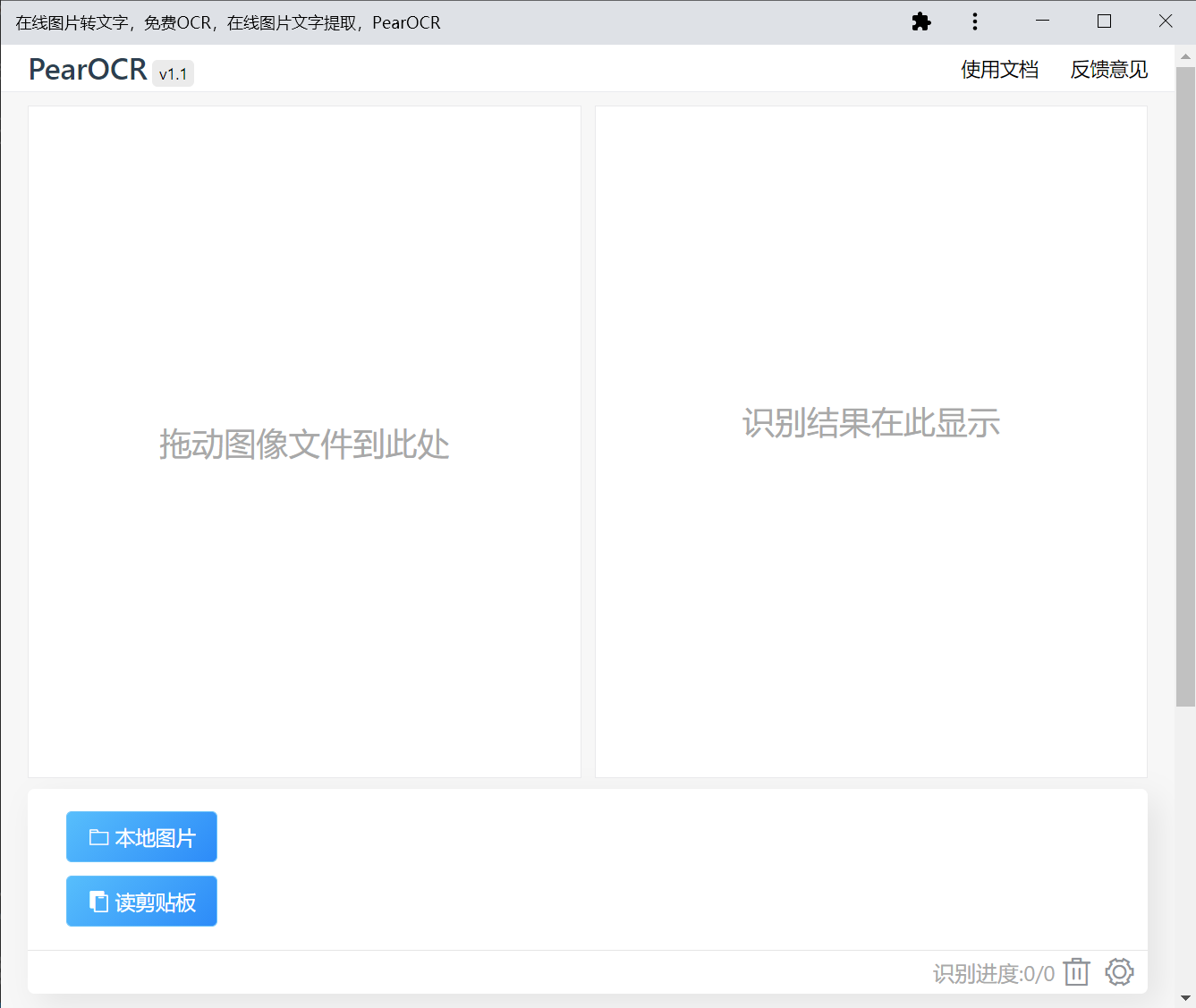Click the 识别结果在此显示 result panel

tap(870, 423)
